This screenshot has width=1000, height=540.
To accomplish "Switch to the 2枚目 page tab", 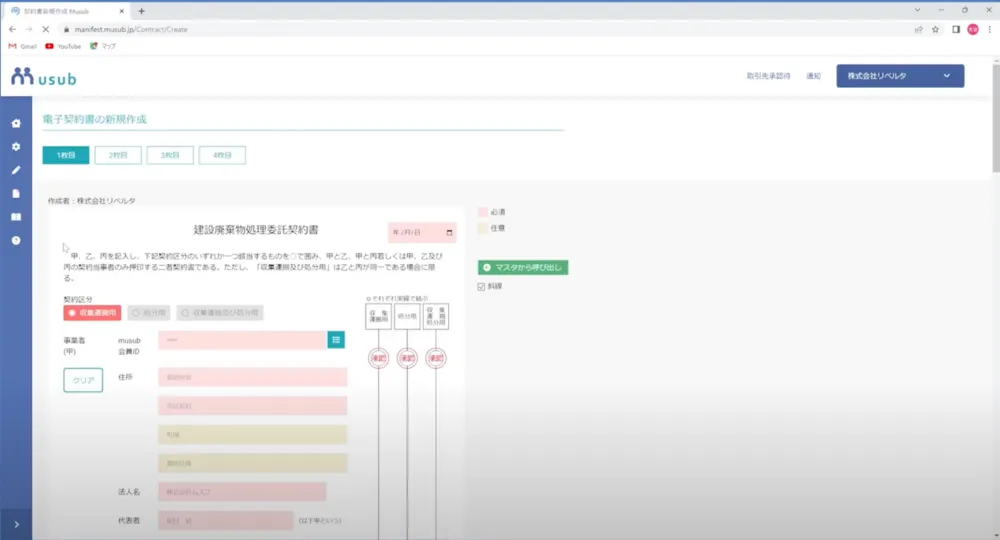I will tap(118, 155).
